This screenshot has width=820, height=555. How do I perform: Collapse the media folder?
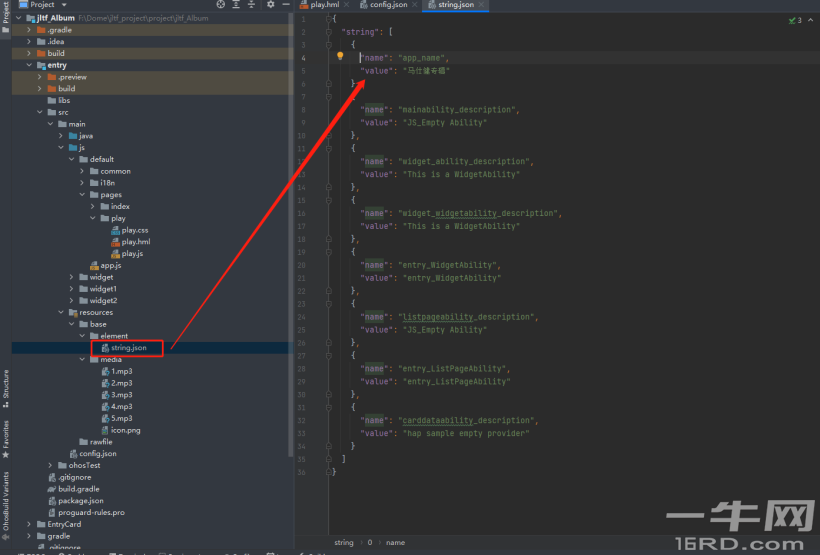(x=82, y=359)
